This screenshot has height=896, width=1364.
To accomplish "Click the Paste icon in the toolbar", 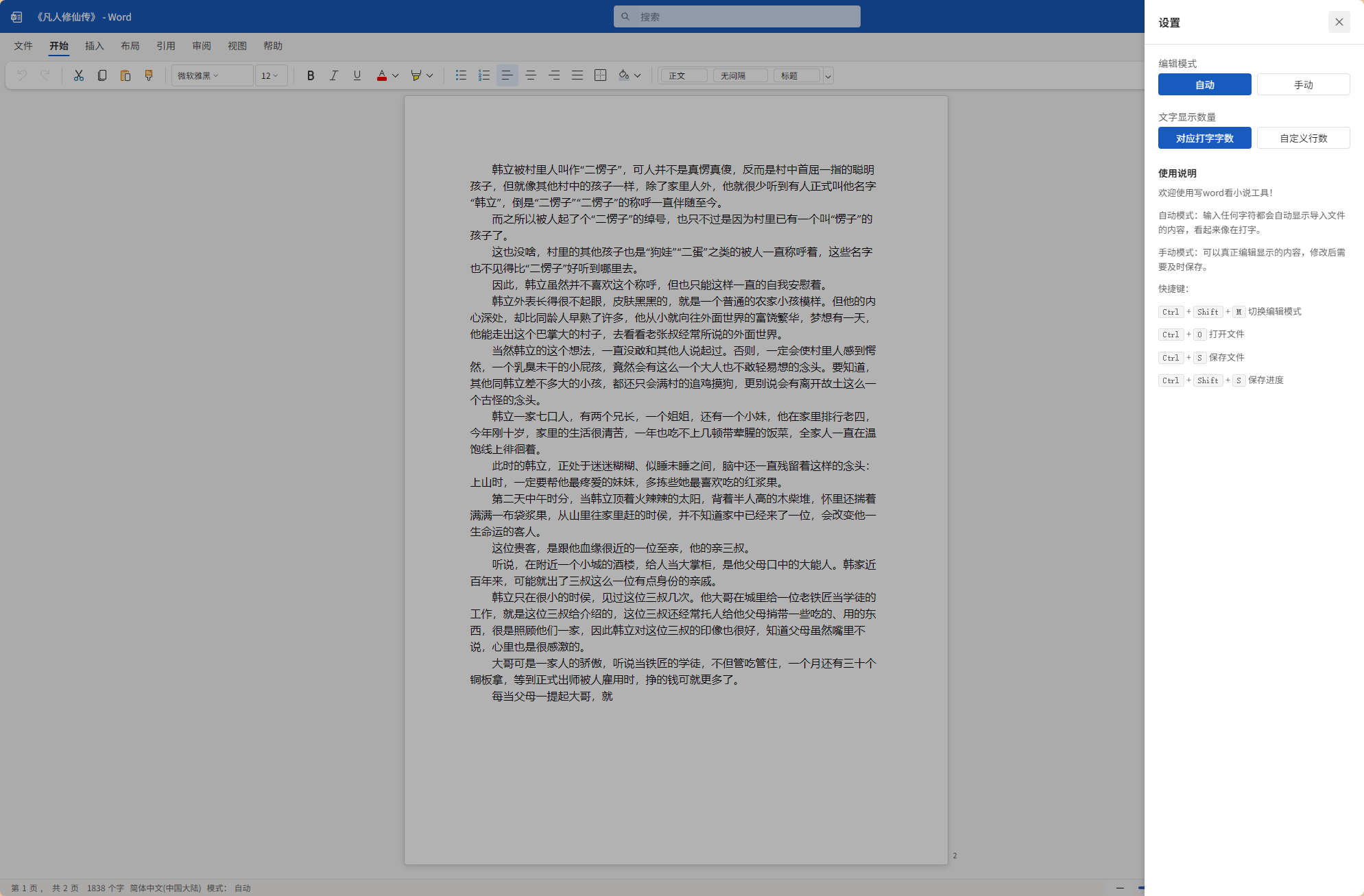I will tap(125, 75).
